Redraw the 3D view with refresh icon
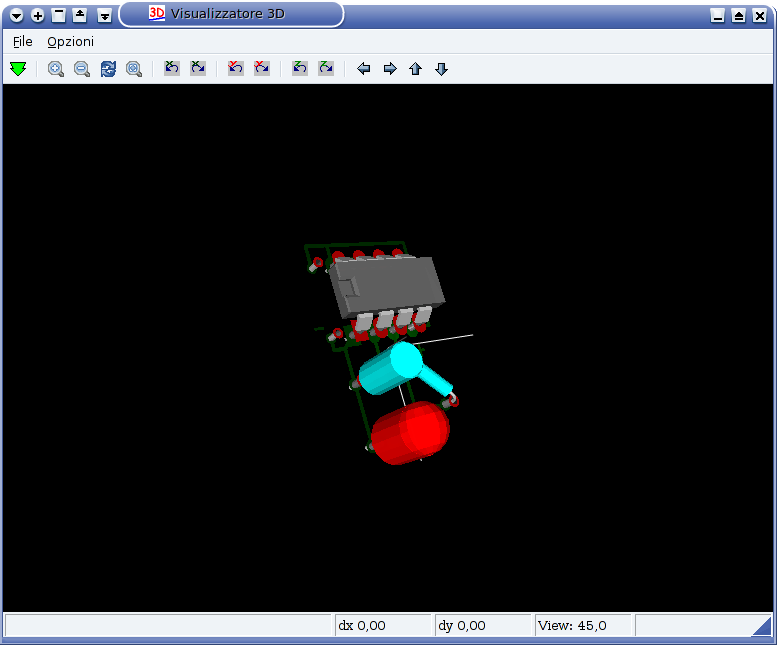 point(108,68)
